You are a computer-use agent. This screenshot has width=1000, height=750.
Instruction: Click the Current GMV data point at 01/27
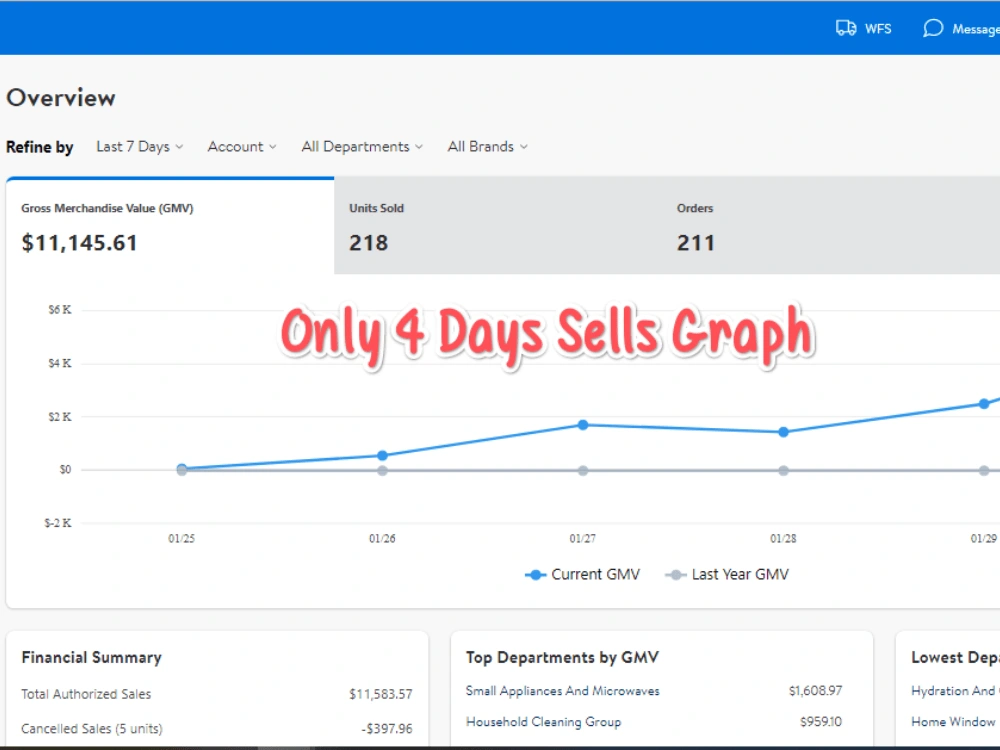(x=583, y=425)
